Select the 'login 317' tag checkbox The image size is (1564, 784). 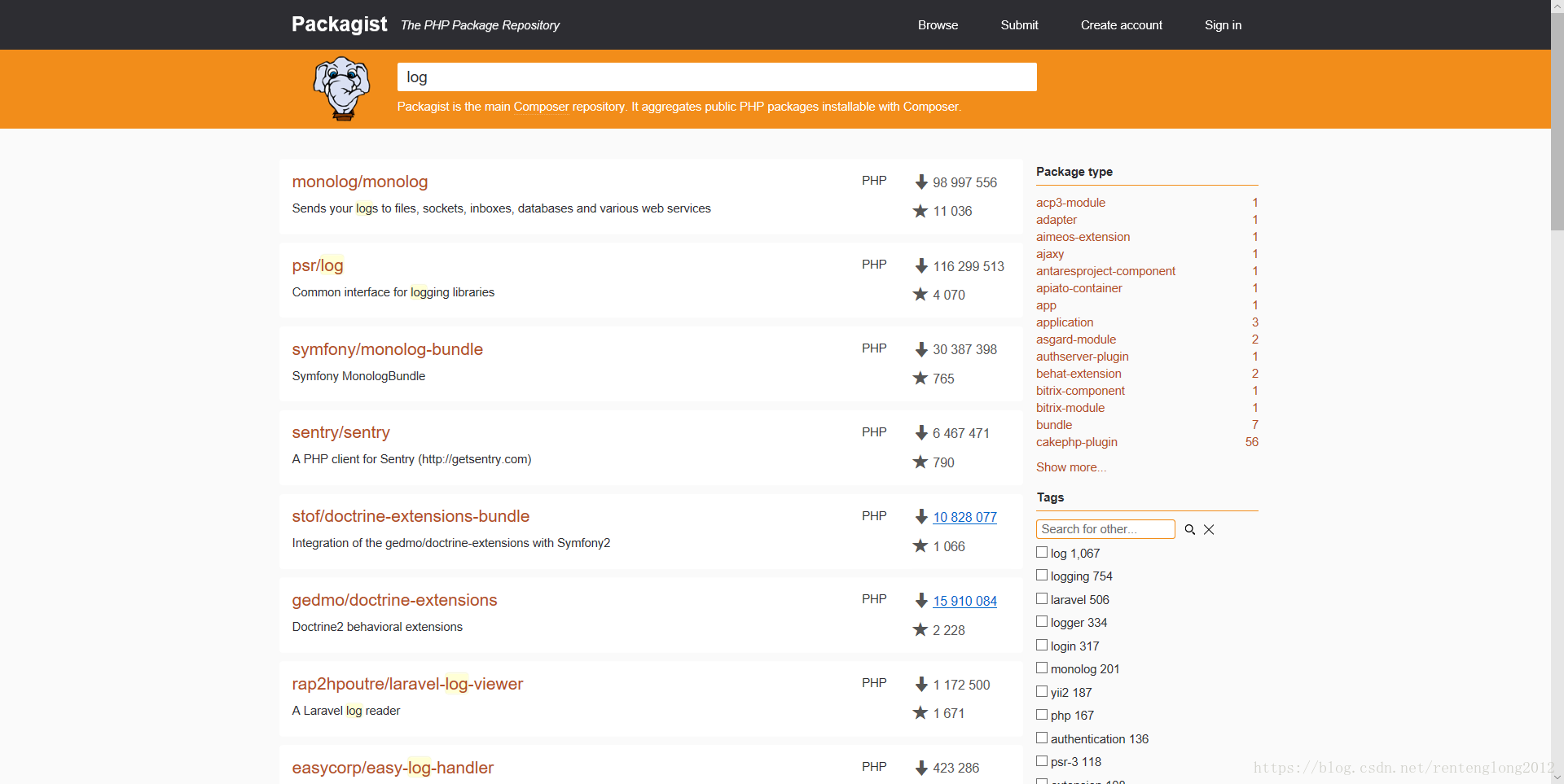(x=1042, y=645)
